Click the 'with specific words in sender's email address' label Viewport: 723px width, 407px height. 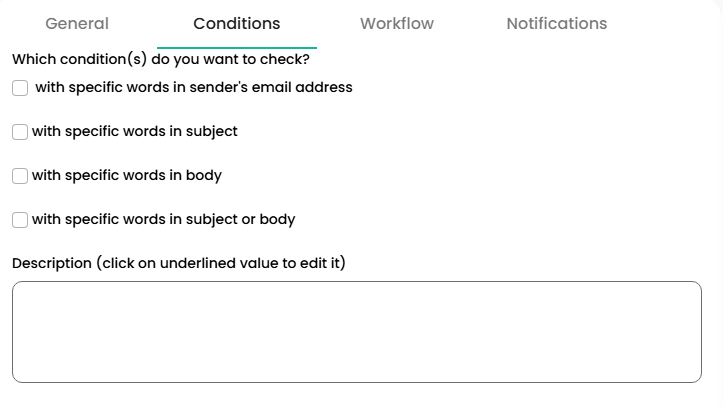click(x=194, y=88)
